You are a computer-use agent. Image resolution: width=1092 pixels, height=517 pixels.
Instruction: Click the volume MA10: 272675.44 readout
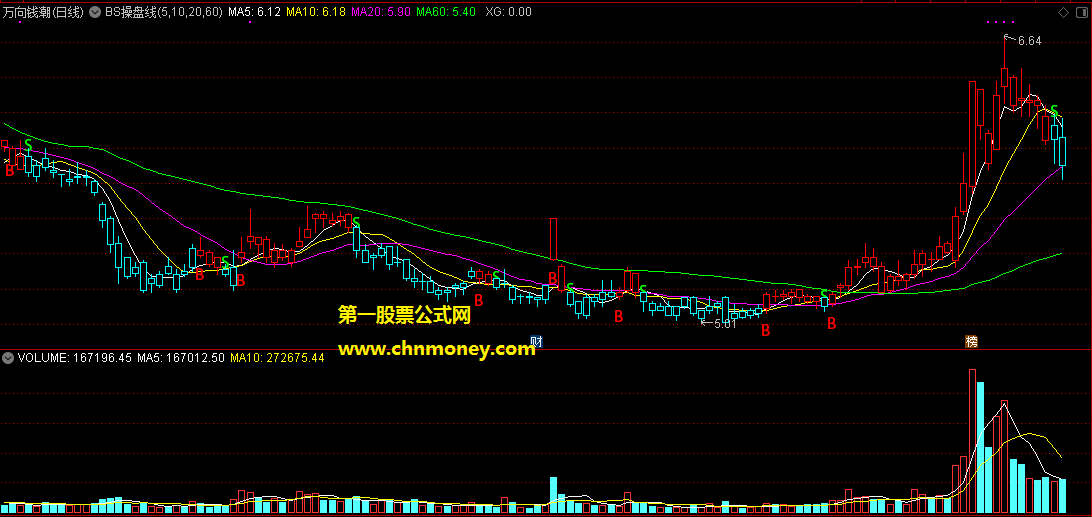click(277, 358)
